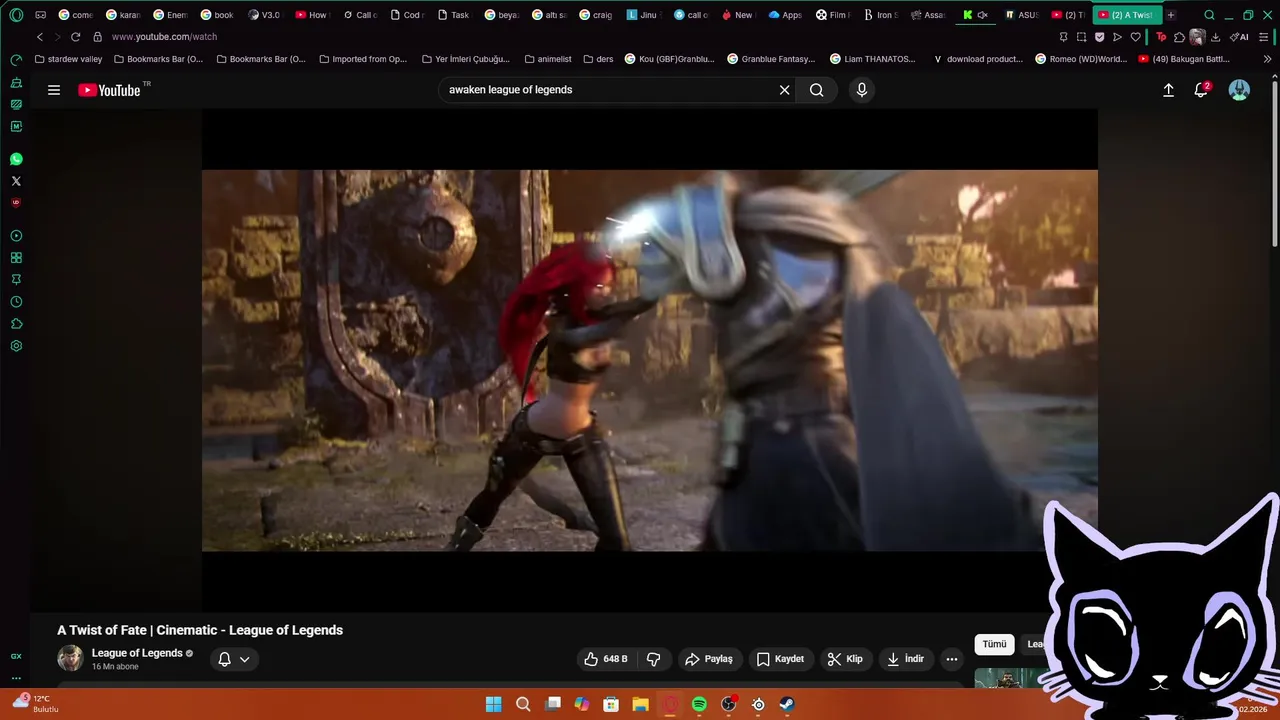Create a clip with Klip
The width and height of the screenshot is (1280, 720).
point(845,659)
